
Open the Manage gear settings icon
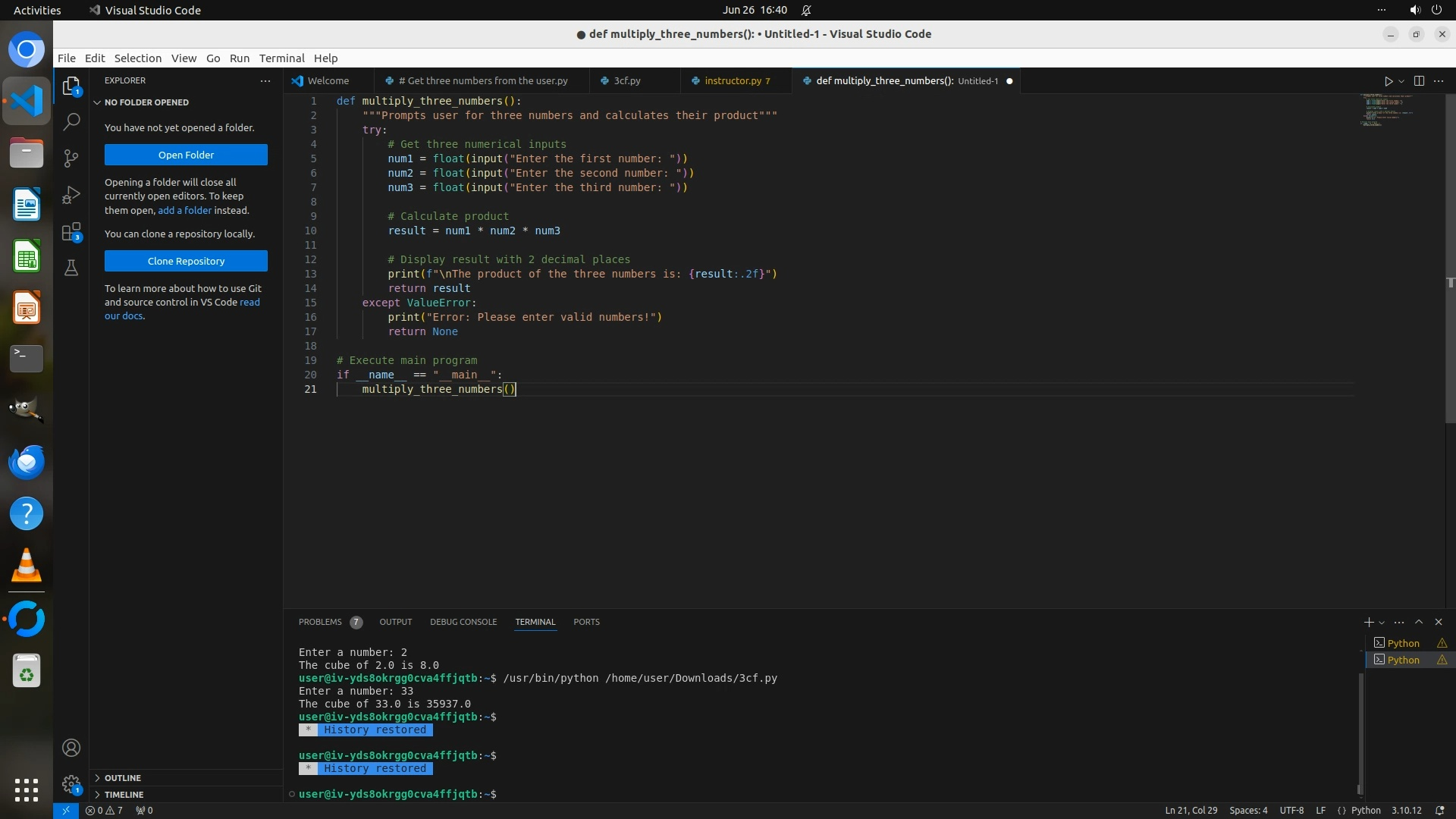tap(71, 784)
